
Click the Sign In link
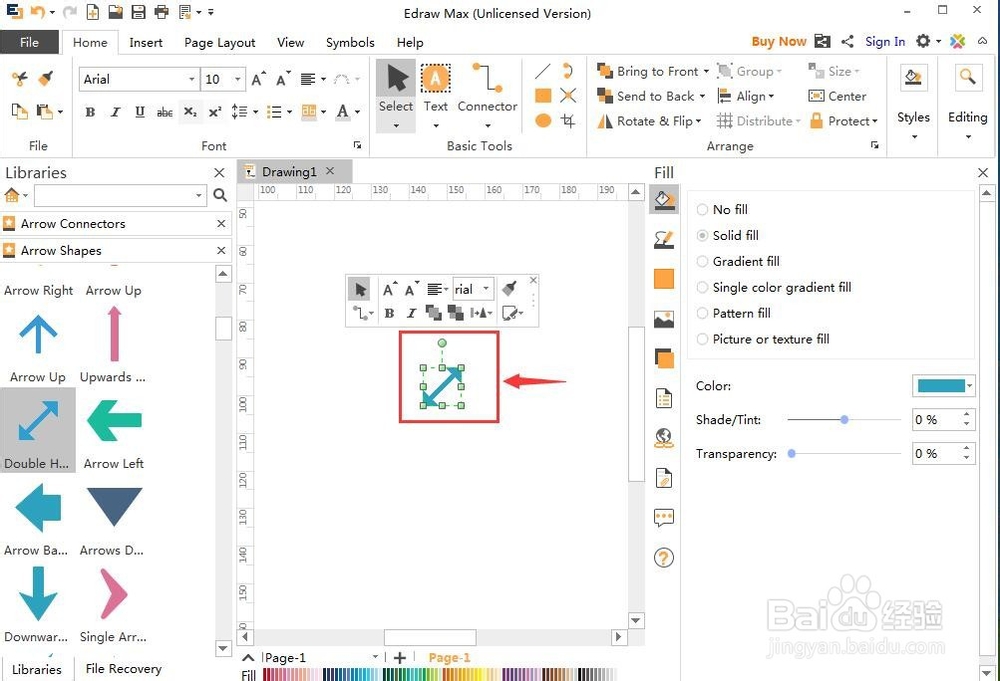tap(885, 41)
